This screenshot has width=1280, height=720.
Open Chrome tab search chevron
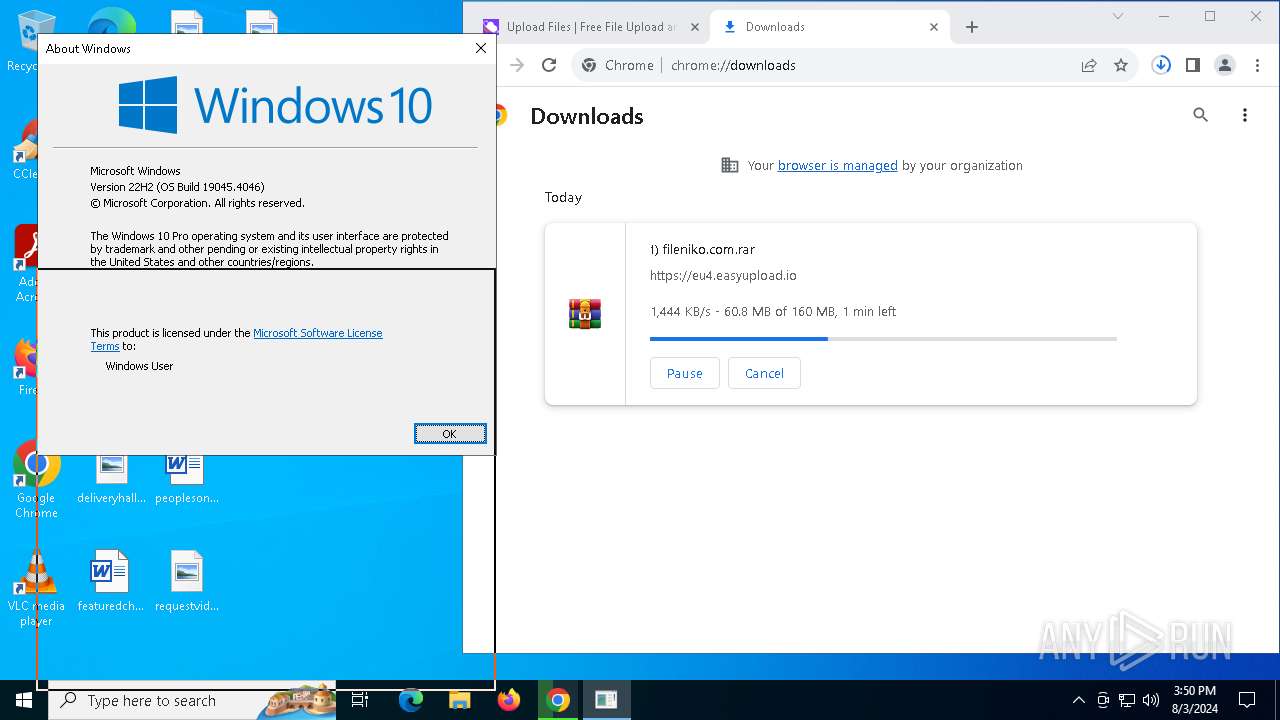click(x=1118, y=16)
